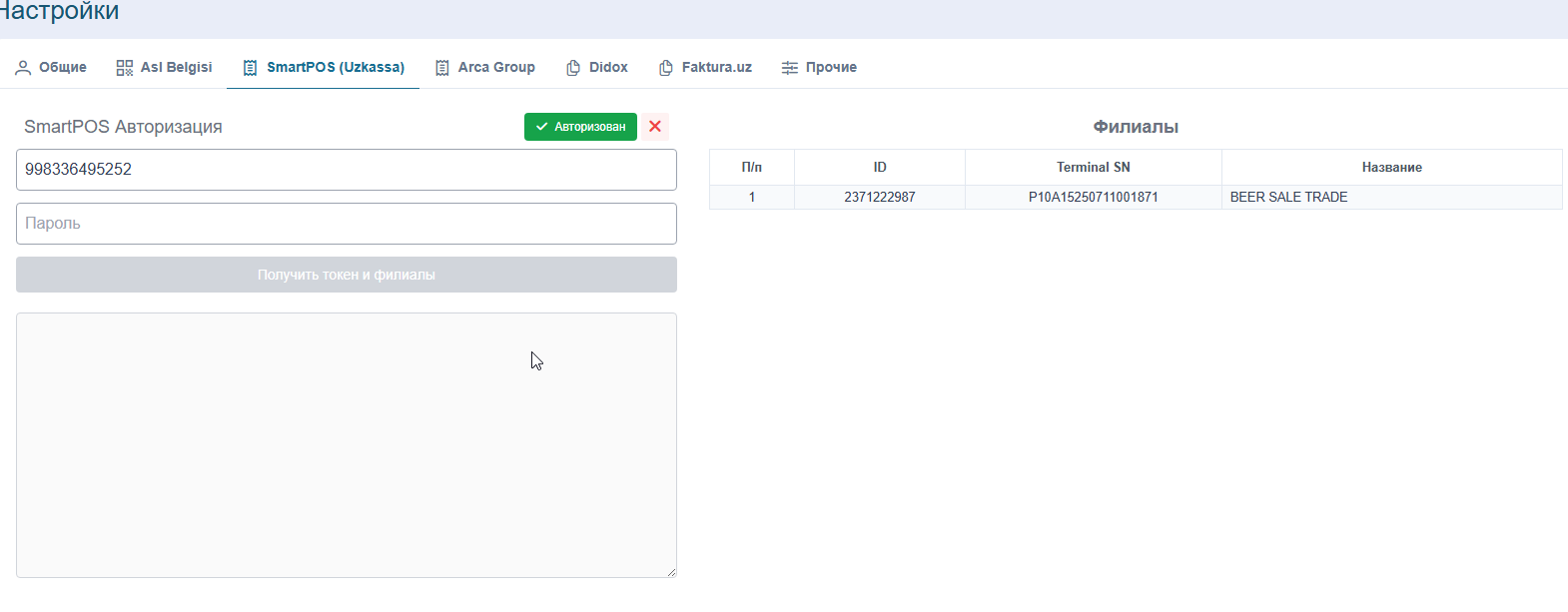Click the sliders icon next to Прочие
Screen dimensions: 1568x612
pos(790,68)
